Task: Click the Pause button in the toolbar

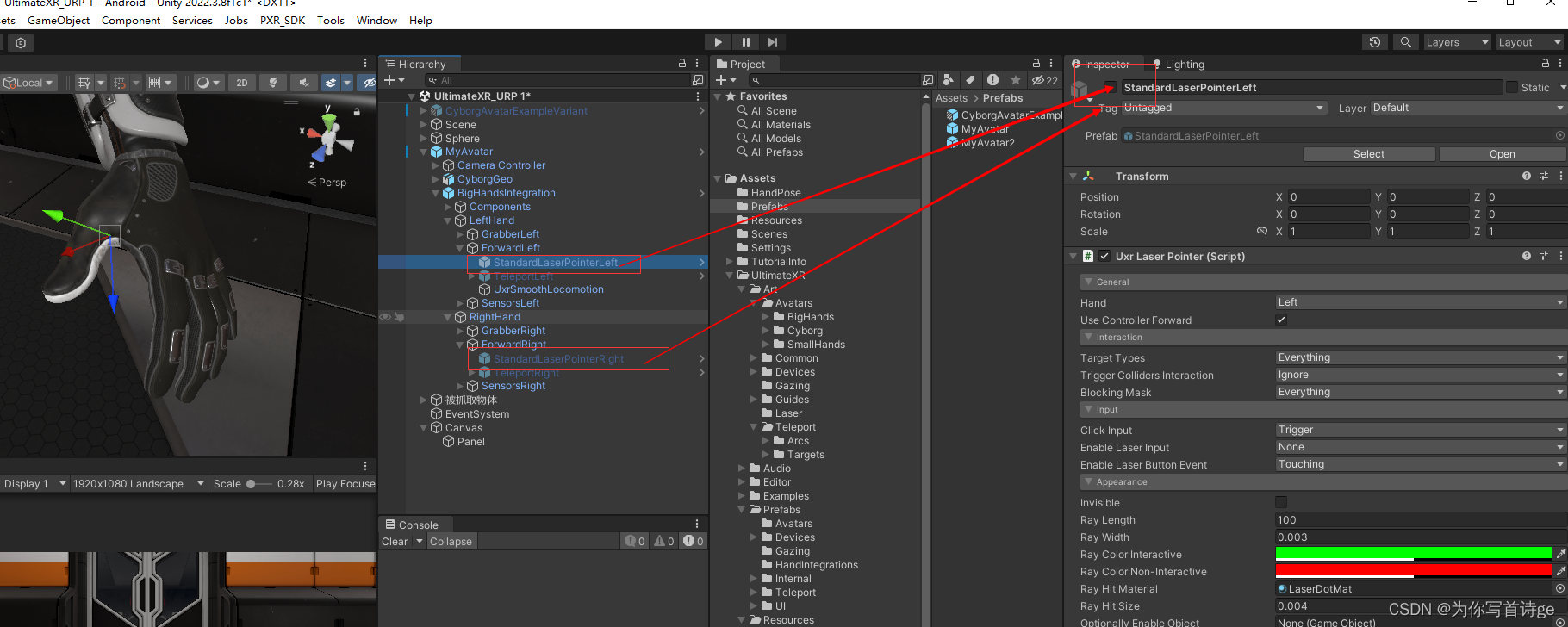Action: [x=746, y=42]
